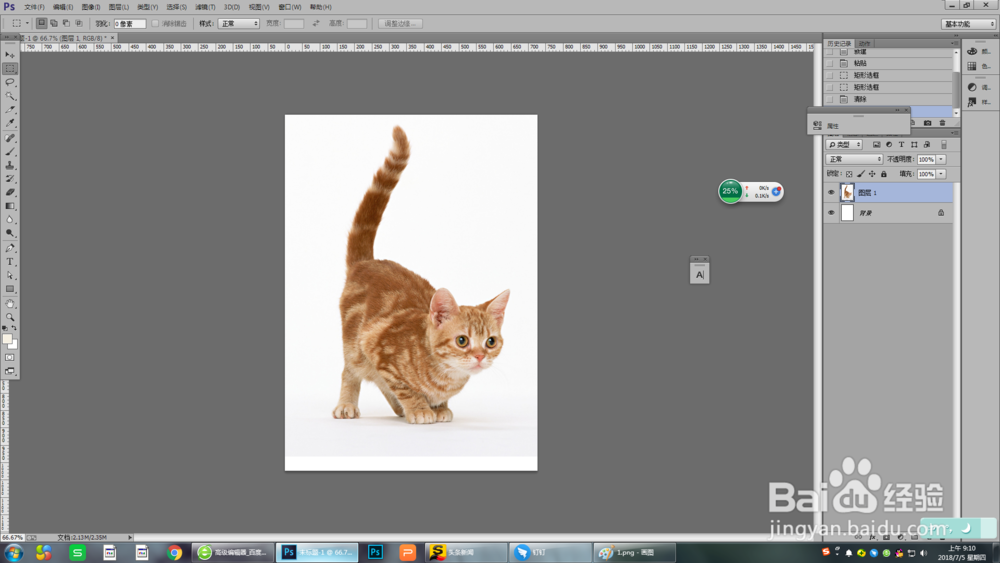1000x563 pixels.
Task: Open the 基本功能 workspace dropdown
Action: [x=968, y=24]
